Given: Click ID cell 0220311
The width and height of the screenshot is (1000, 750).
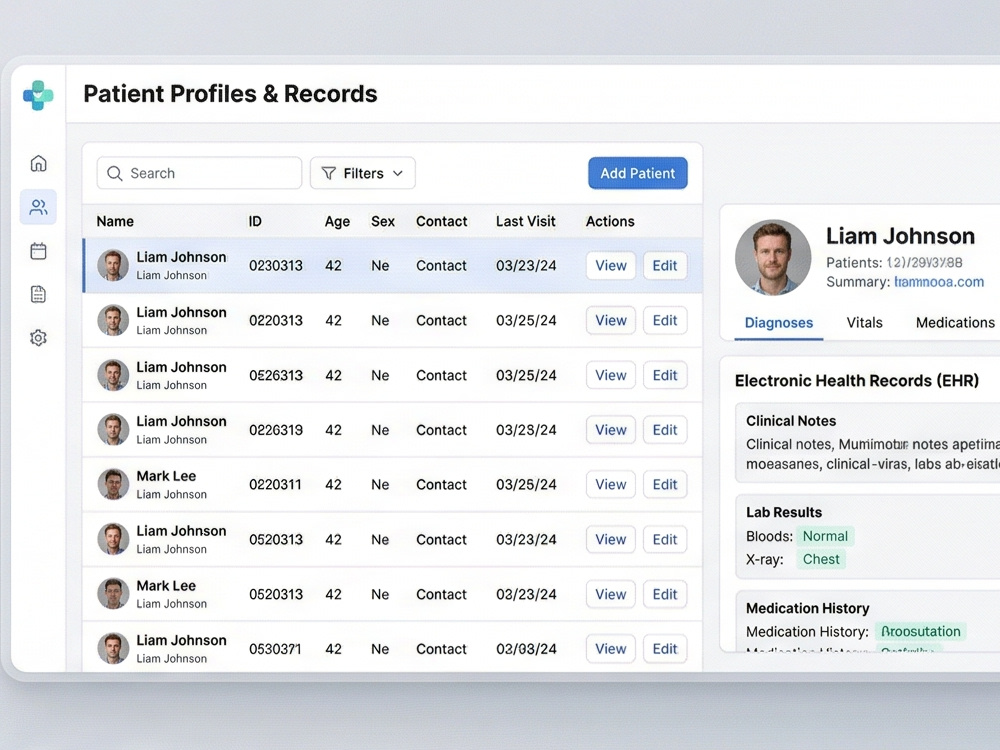Looking at the screenshot, I should click(x=275, y=485).
